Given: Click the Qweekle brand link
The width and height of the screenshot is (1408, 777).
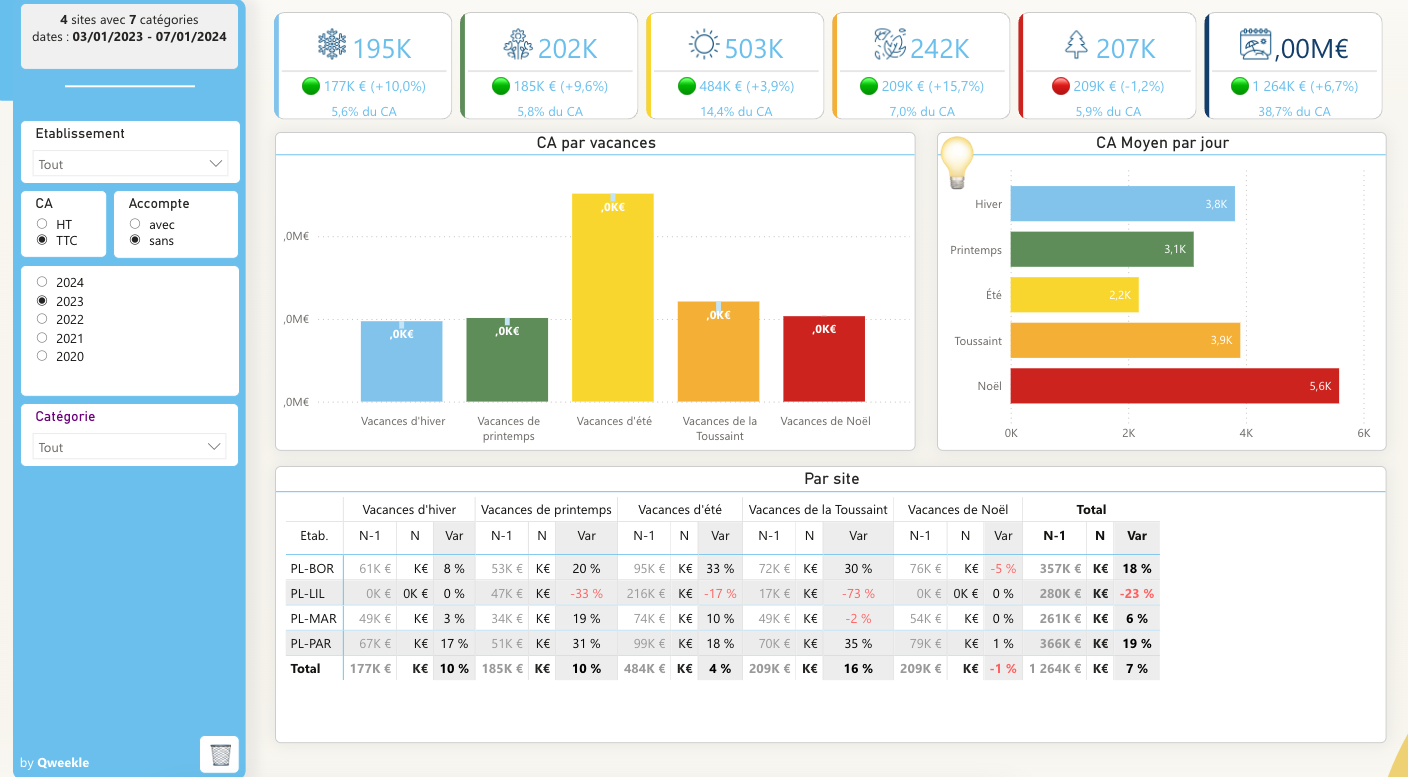Looking at the screenshot, I should [63, 763].
